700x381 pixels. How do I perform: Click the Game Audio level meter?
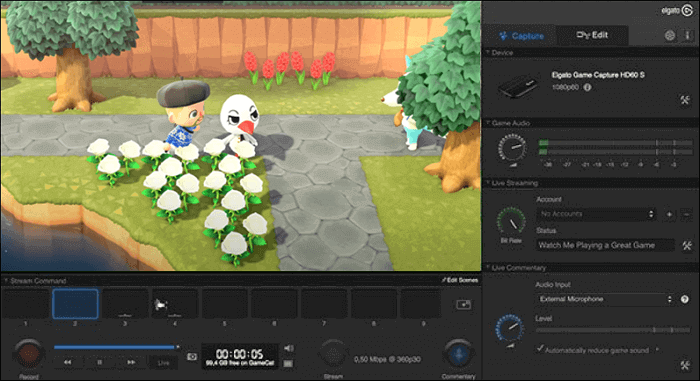pyautogui.click(x=615, y=147)
